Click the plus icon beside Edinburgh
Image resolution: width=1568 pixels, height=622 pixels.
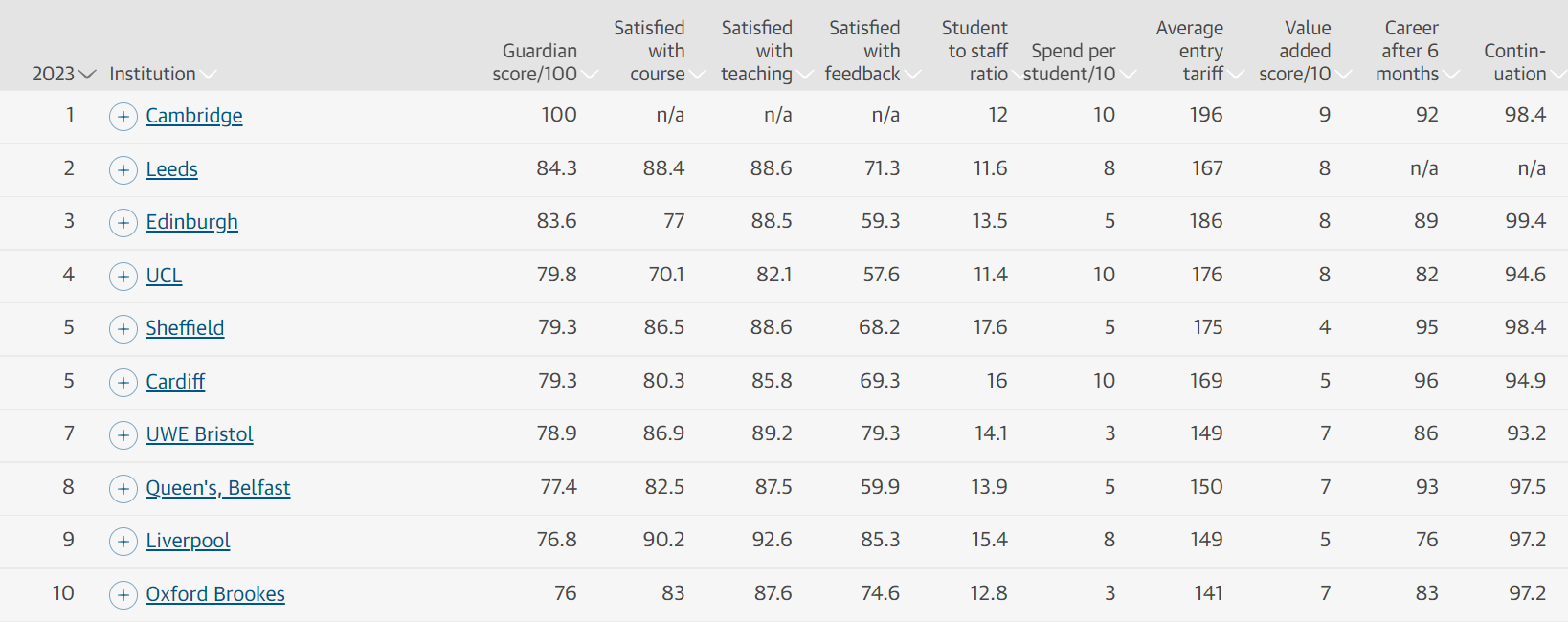pyautogui.click(x=123, y=223)
